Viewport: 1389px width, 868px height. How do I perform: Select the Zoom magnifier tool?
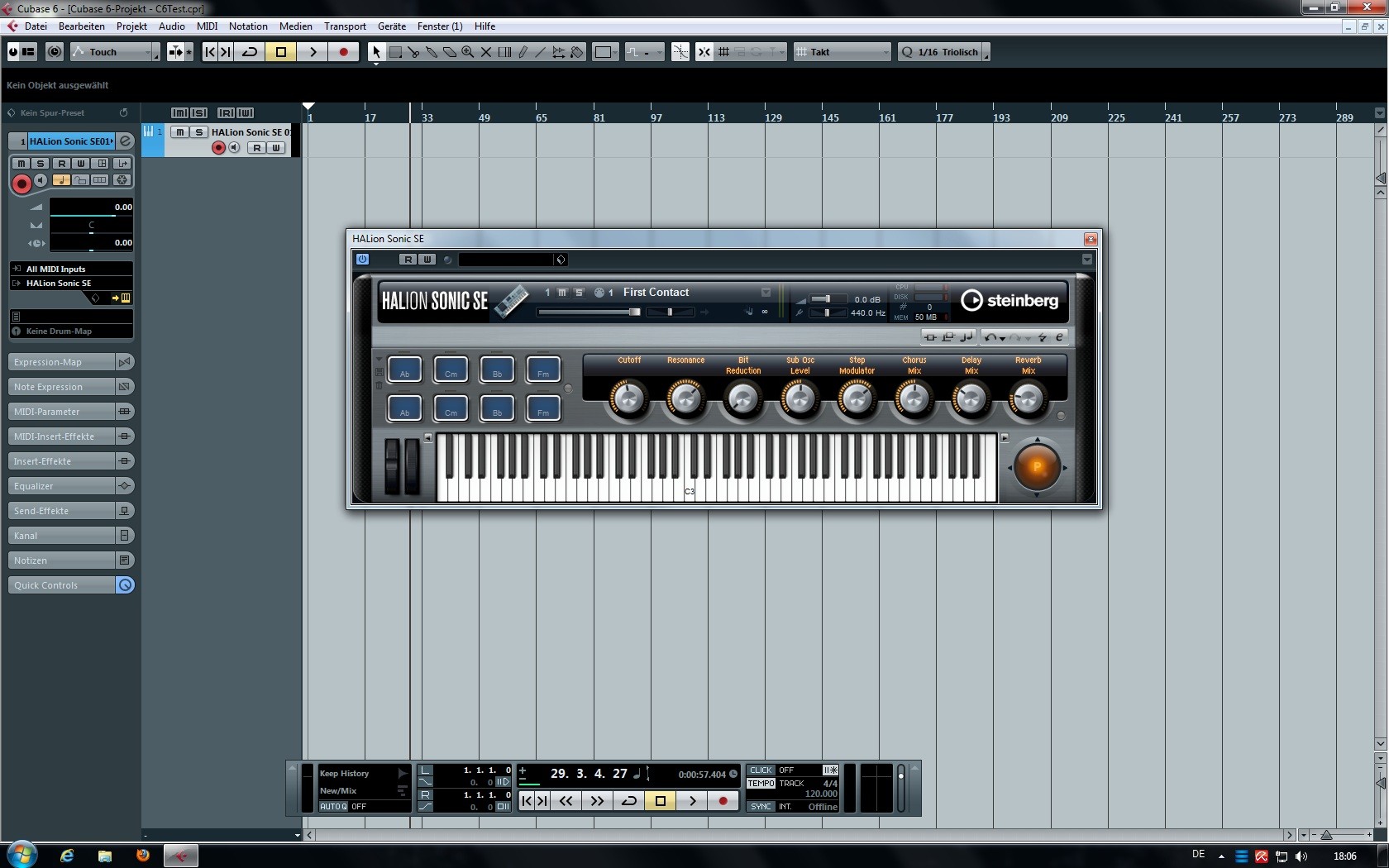tap(468, 52)
